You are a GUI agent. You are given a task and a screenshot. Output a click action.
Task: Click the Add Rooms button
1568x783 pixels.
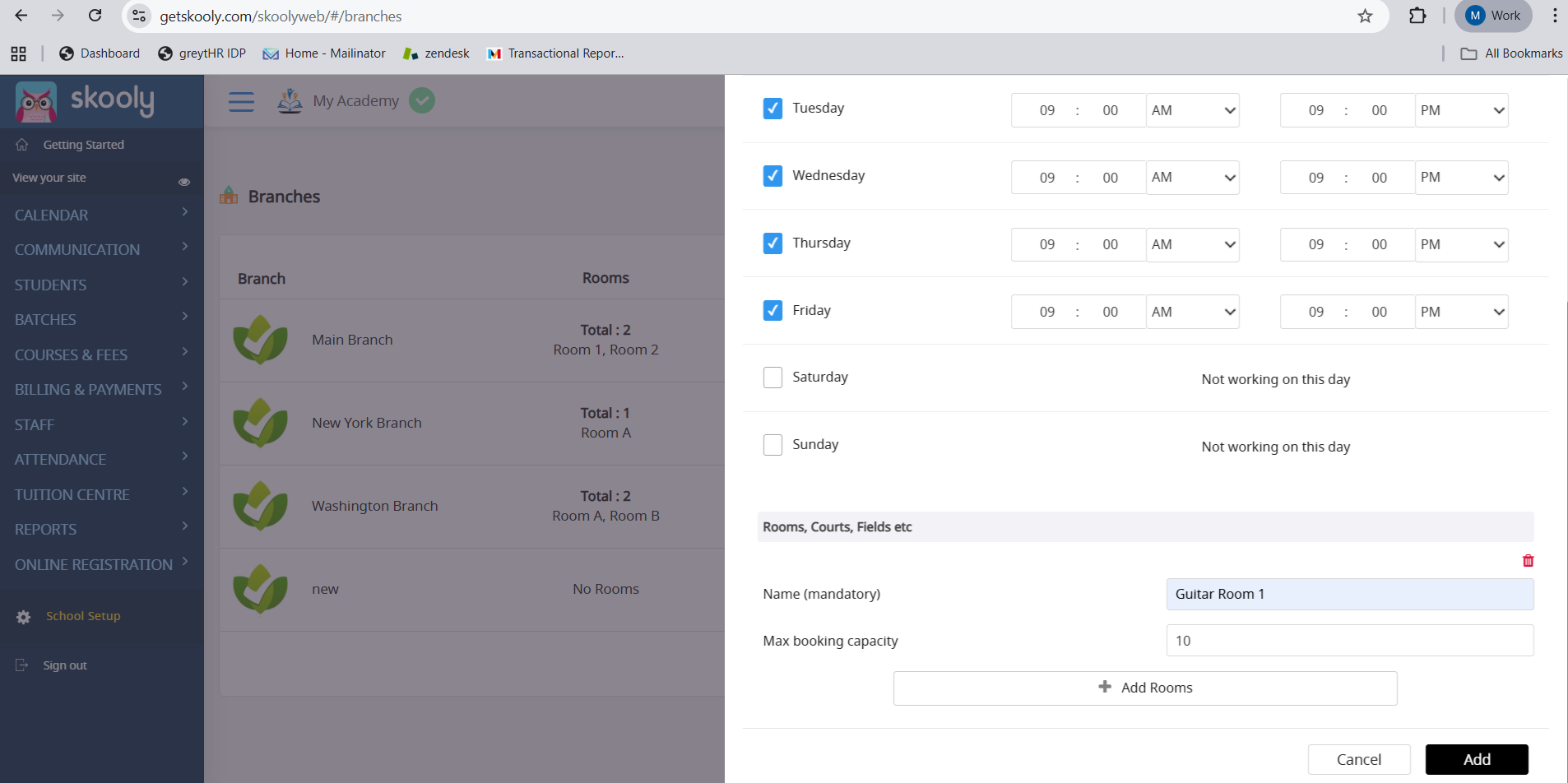click(1144, 688)
